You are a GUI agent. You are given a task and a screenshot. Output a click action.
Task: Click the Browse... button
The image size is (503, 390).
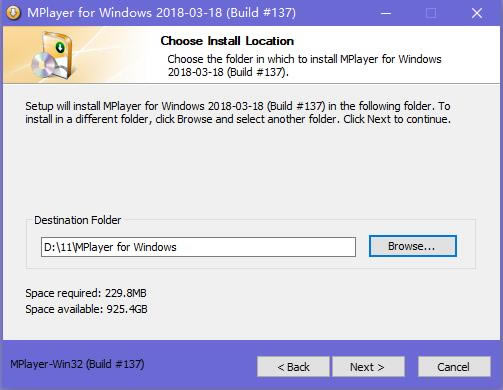(413, 246)
